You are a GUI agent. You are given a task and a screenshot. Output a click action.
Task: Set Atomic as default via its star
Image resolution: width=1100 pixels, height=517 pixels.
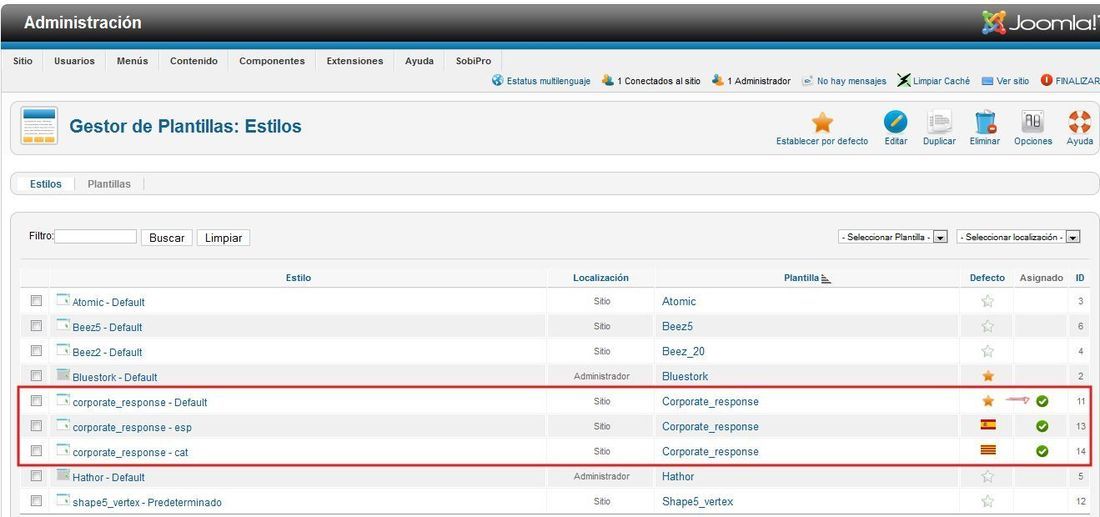pos(988,302)
